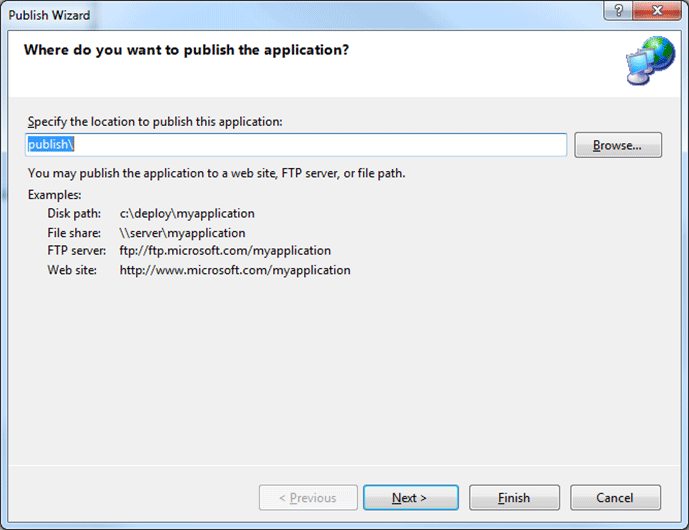Image resolution: width=689 pixels, height=530 pixels.
Task: Click the 'Specify the location' label
Action: (155, 121)
